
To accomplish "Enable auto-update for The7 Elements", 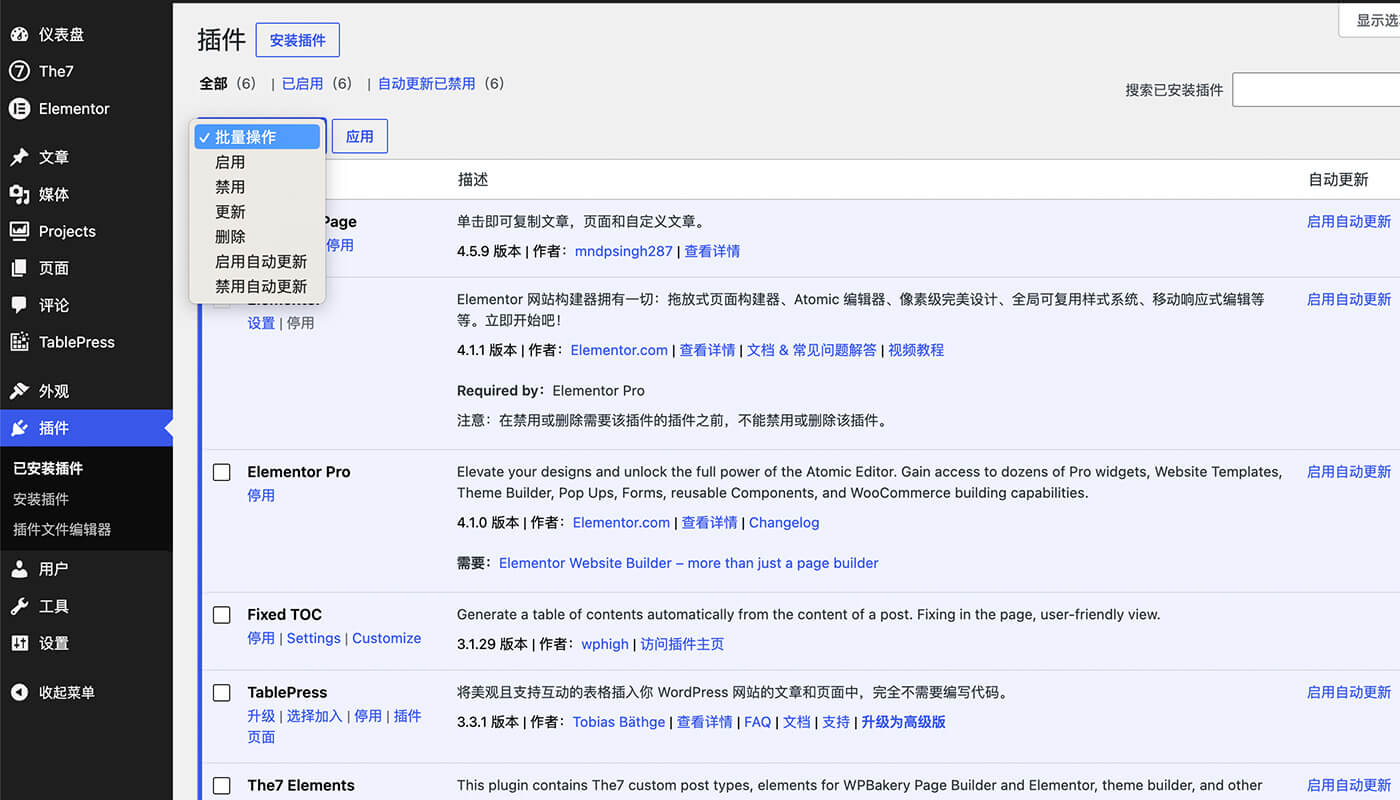I will 1349,786.
